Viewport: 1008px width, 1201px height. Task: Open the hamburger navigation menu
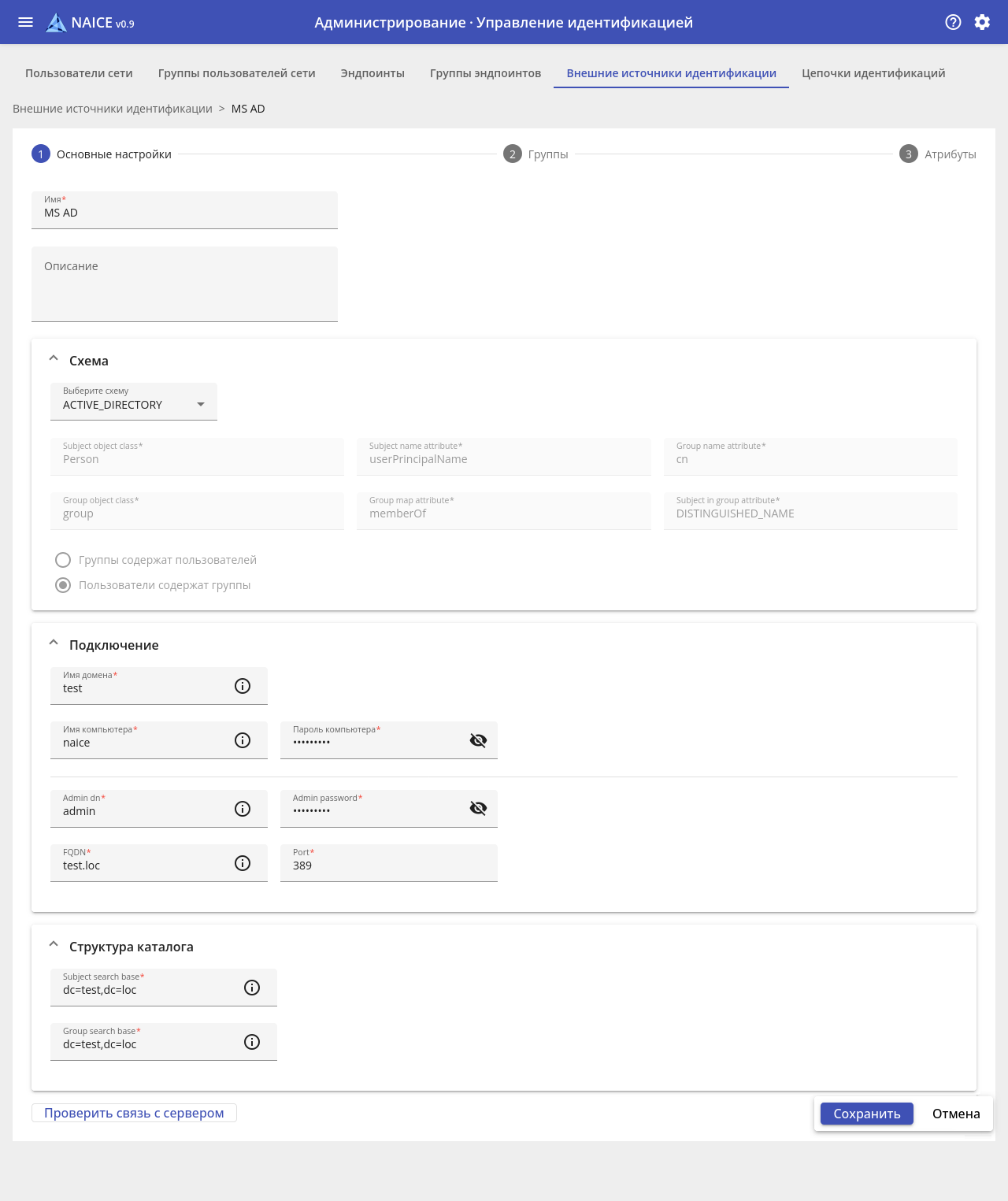25,22
